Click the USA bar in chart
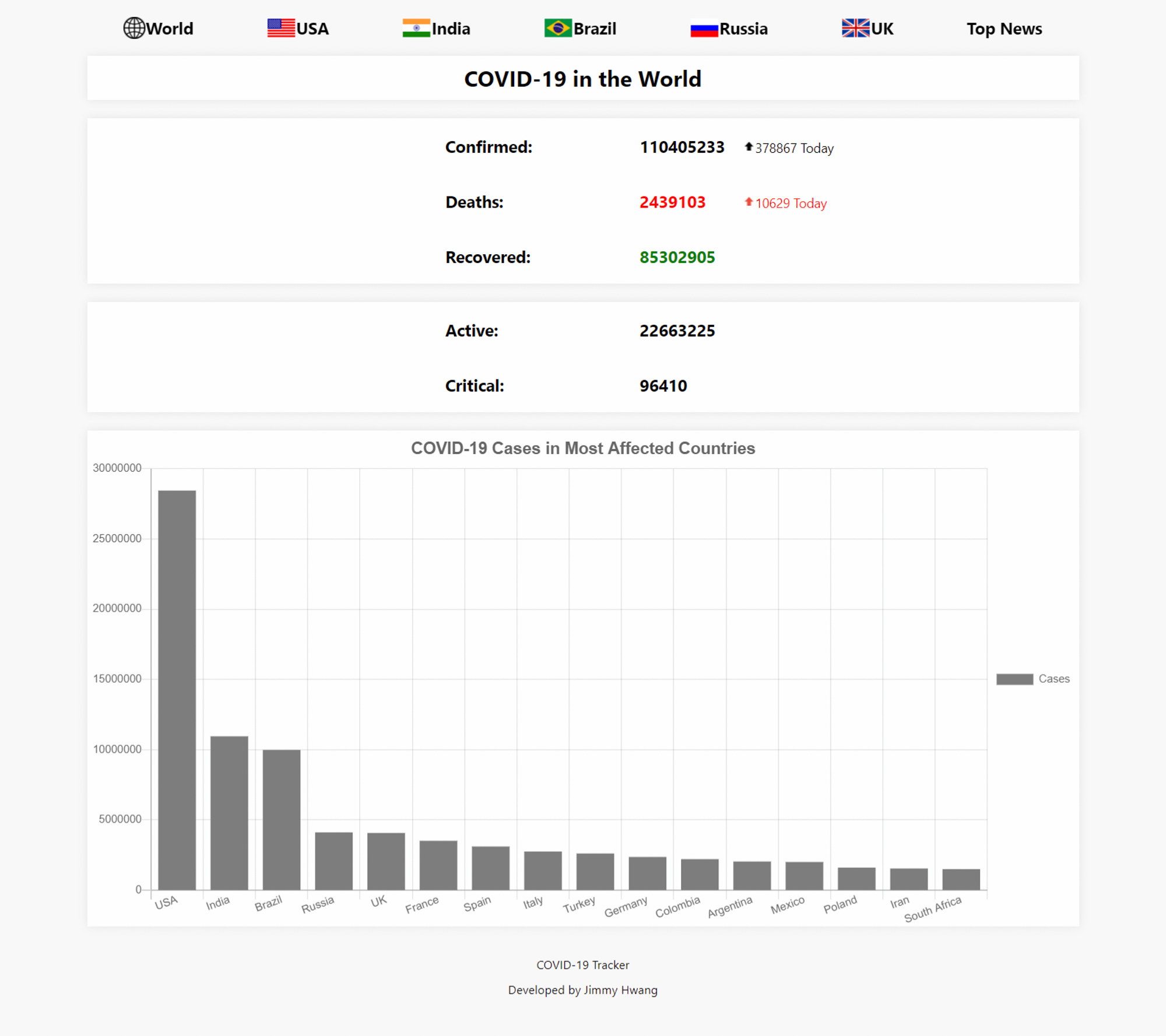 [177, 690]
